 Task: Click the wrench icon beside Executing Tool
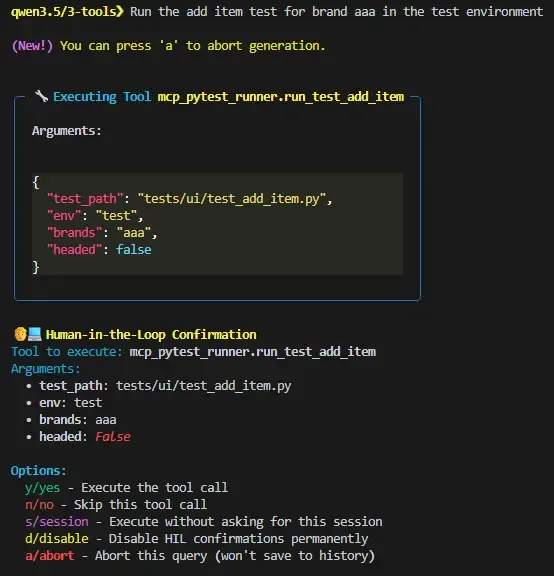click(x=41, y=96)
